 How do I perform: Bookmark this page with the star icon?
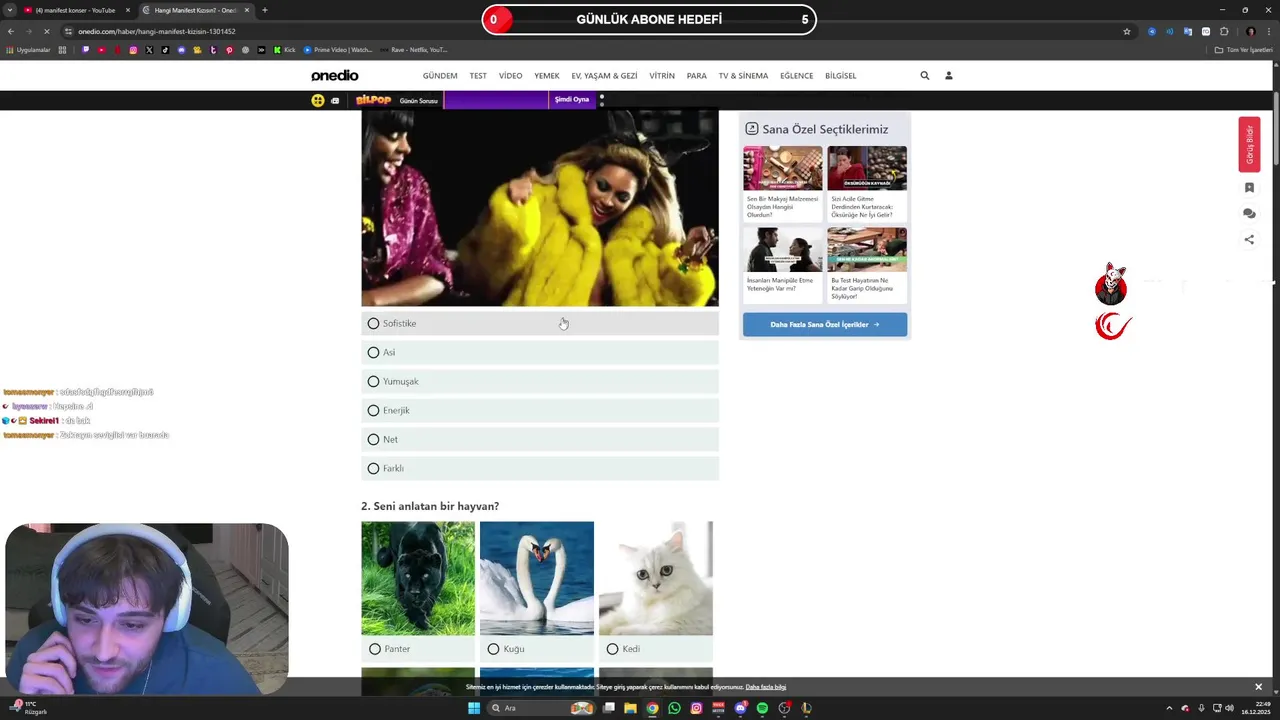tap(1127, 31)
